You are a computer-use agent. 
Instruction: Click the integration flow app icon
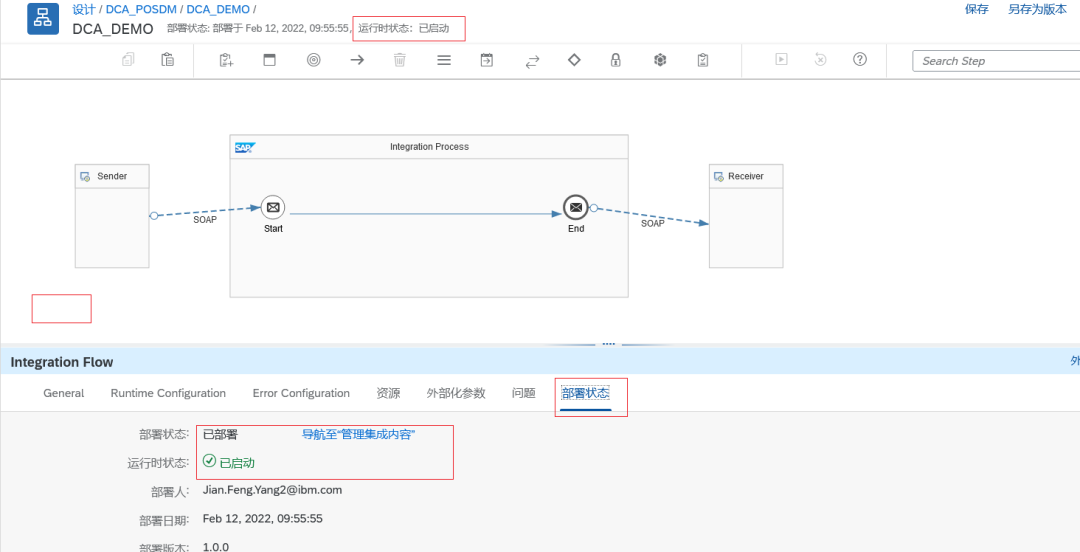pos(43,18)
